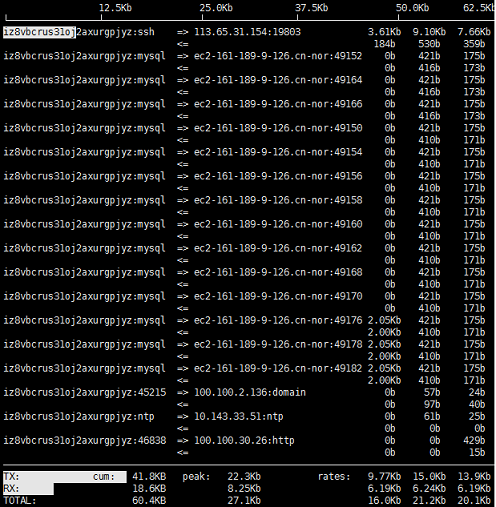The image size is (496, 507).
Task: Click the RX highlighted bar
Action: 28,489
